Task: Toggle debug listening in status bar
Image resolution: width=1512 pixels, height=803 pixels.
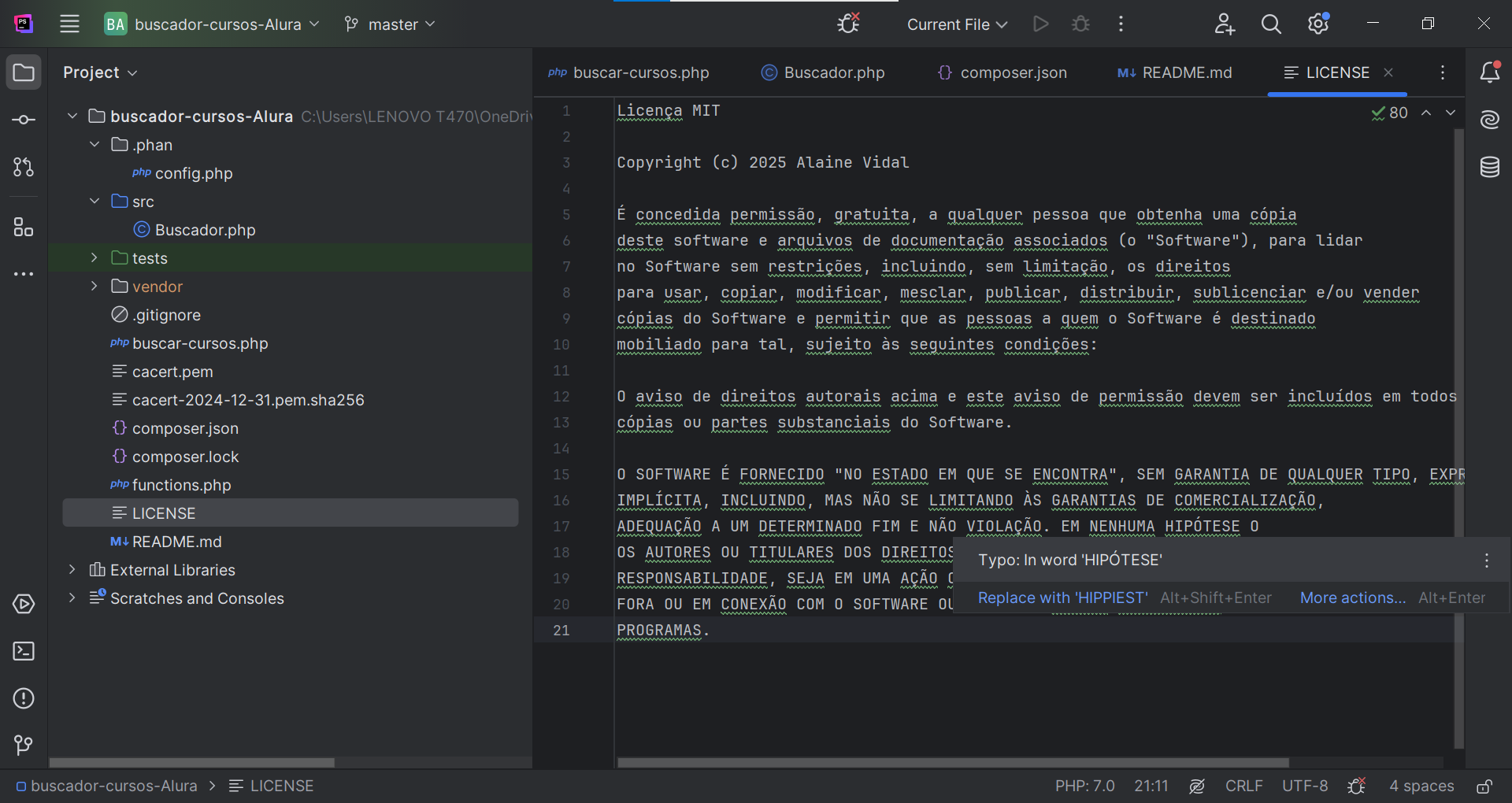Action: click(x=1356, y=786)
